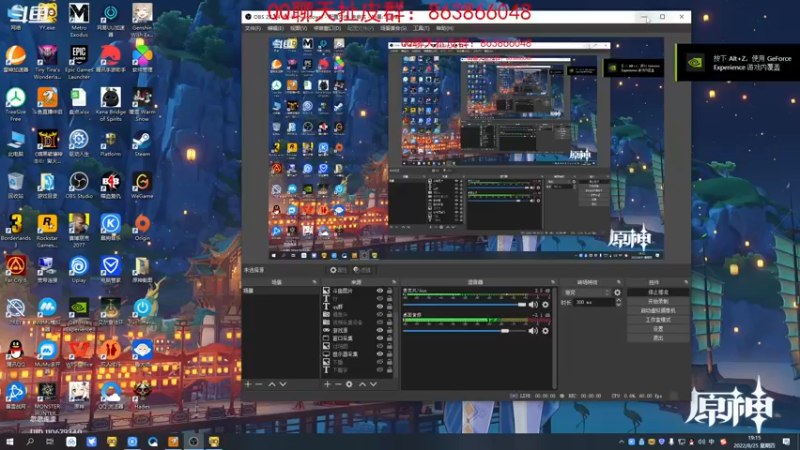Open OBS 设置 from the controls panel
The image size is (800, 450).
pyautogui.click(x=658, y=329)
